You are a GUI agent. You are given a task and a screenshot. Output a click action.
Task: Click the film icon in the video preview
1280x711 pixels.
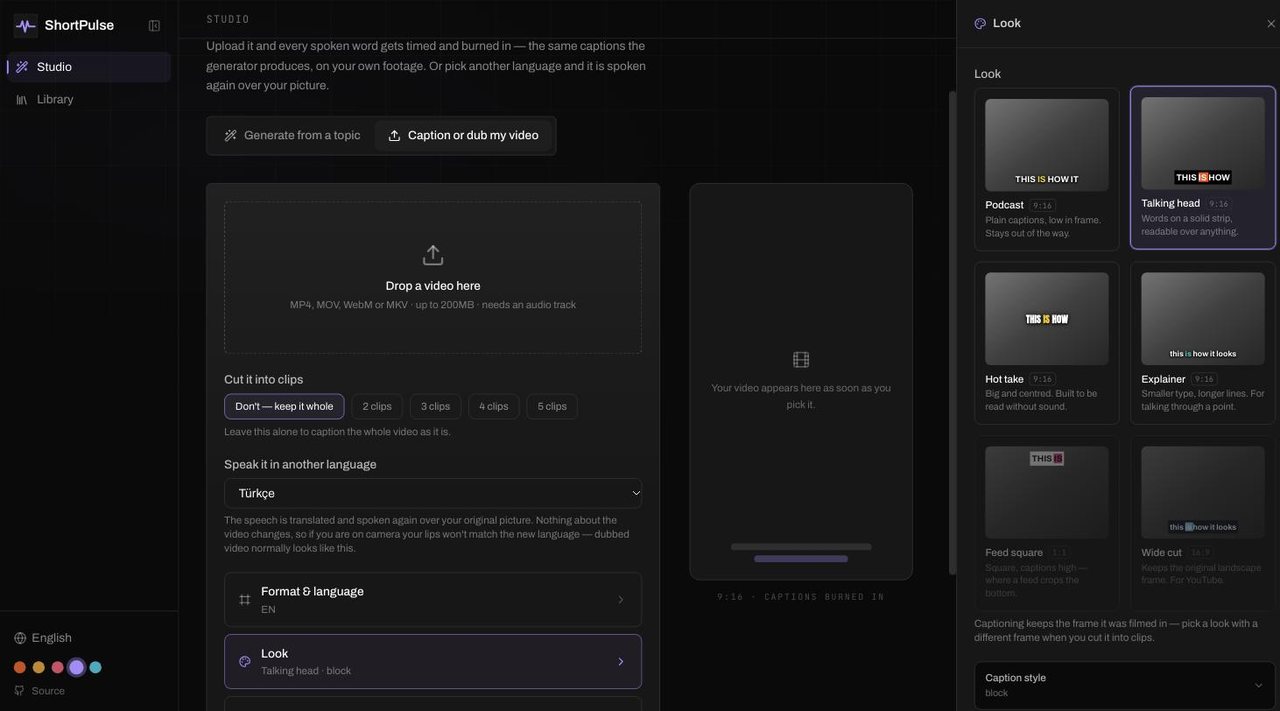[801, 360]
